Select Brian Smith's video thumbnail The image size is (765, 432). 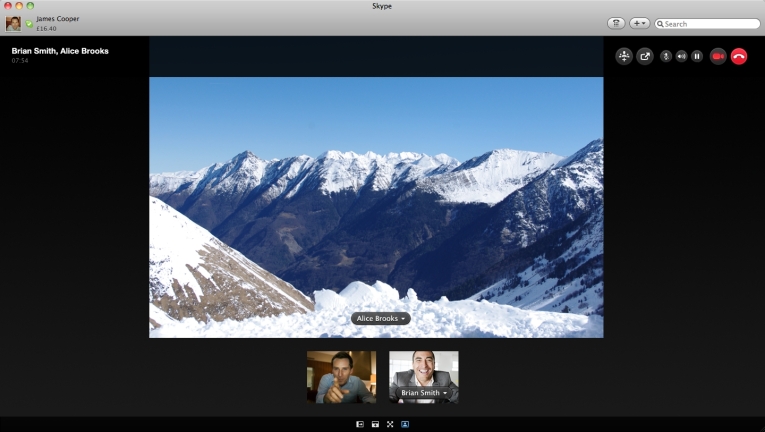(x=423, y=377)
